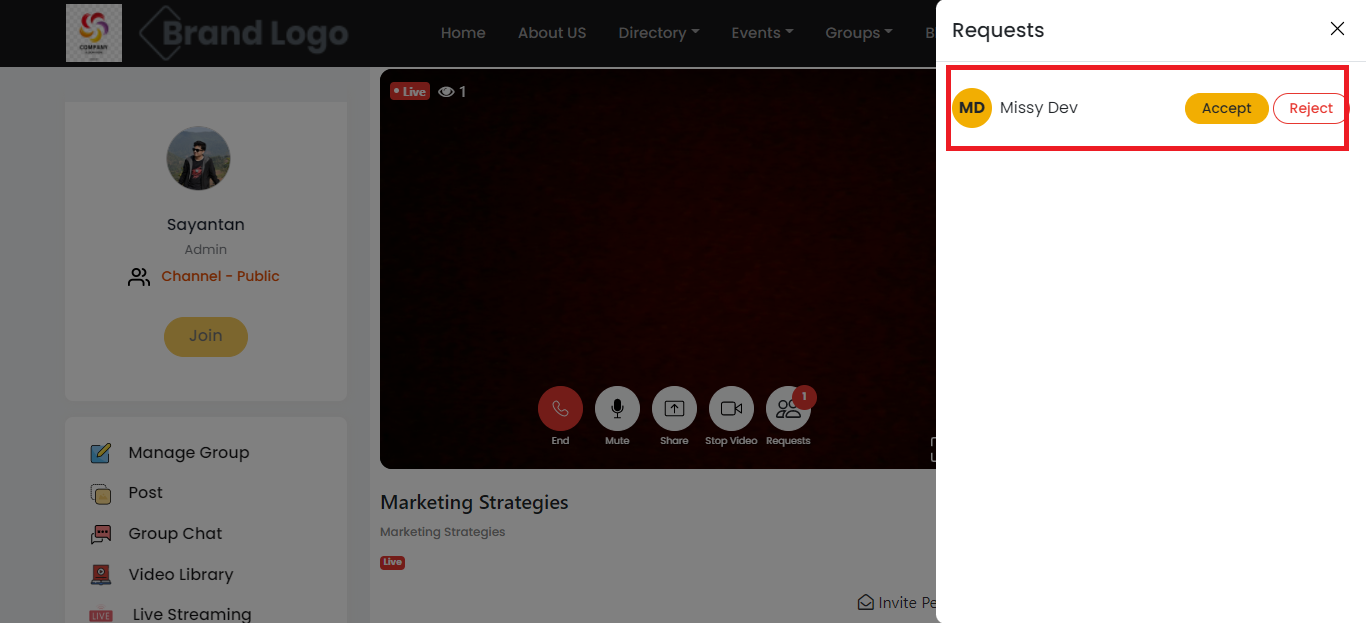Click the Channel - Public link
This screenshot has width=1367, height=626.
(220, 276)
